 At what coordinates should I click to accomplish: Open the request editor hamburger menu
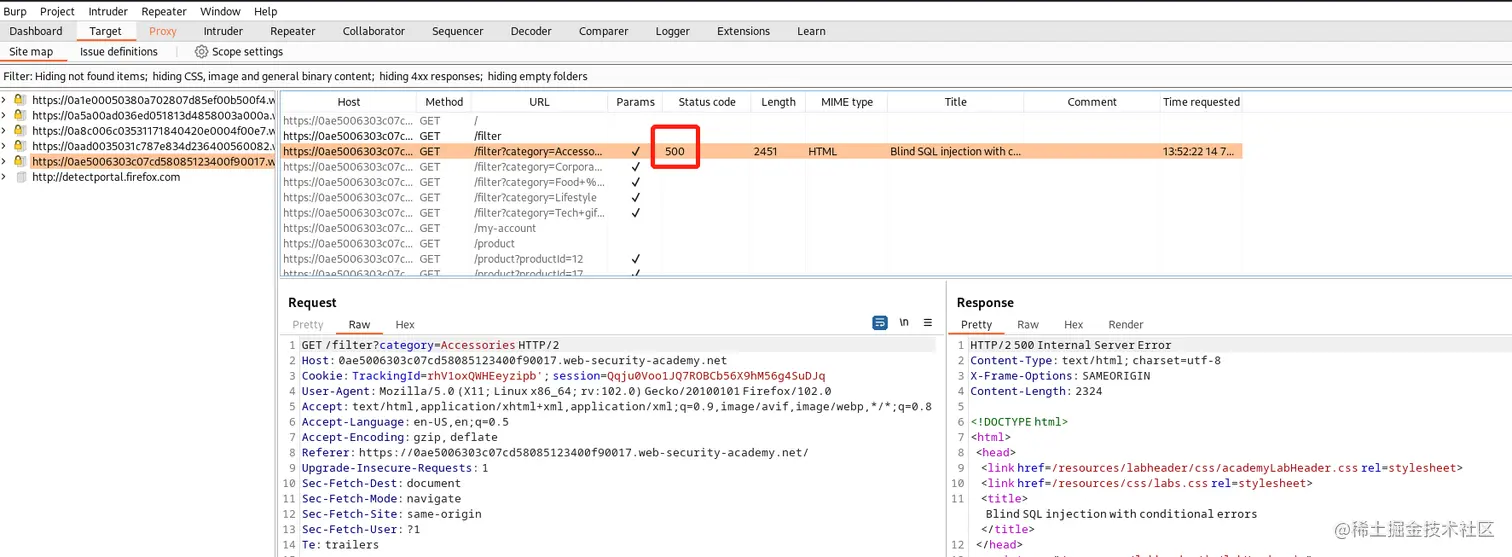click(x=928, y=323)
